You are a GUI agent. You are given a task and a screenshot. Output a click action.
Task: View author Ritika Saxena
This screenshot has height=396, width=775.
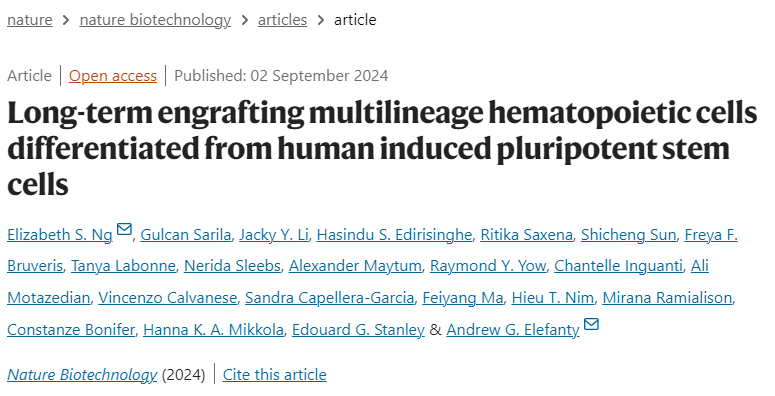[x=526, y=234]
